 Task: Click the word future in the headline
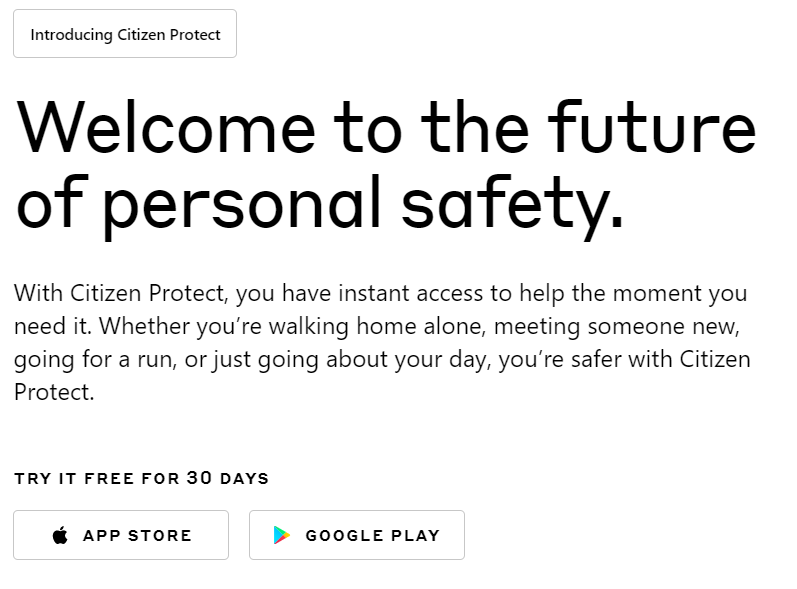click(652, 127)
